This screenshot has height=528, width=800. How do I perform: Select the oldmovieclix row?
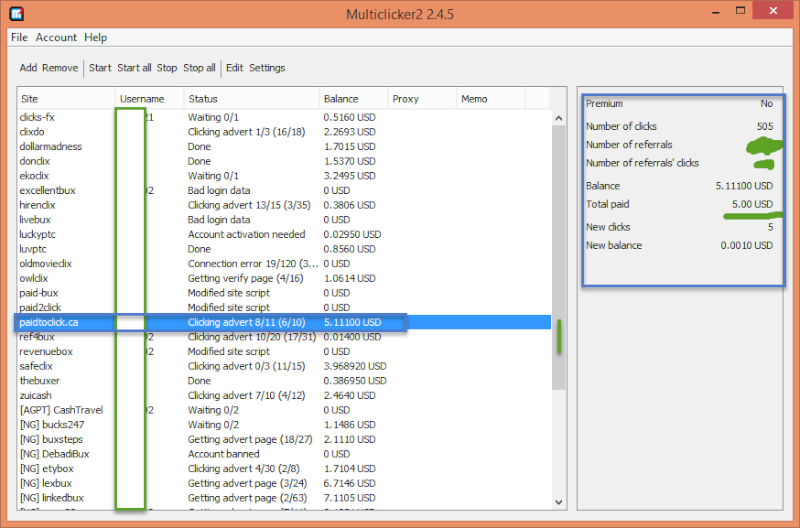point(284,264)
